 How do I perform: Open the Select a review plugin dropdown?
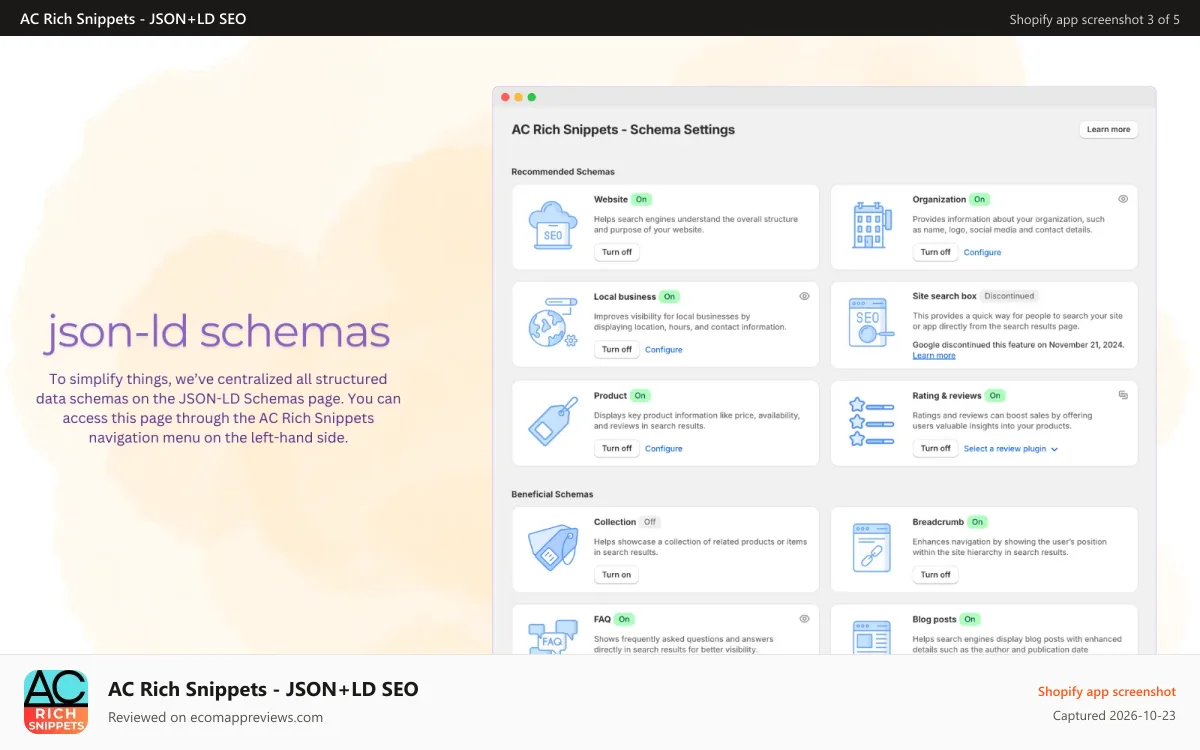(1011, 449)
